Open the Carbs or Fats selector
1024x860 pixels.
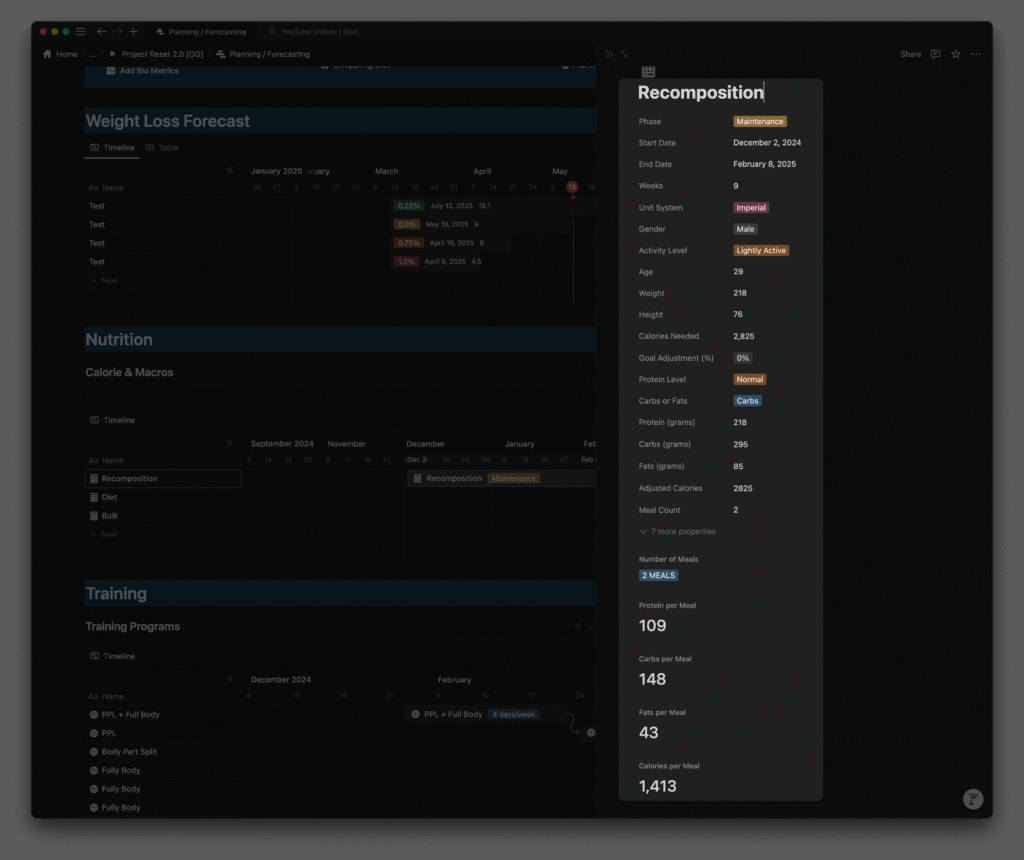747,401
